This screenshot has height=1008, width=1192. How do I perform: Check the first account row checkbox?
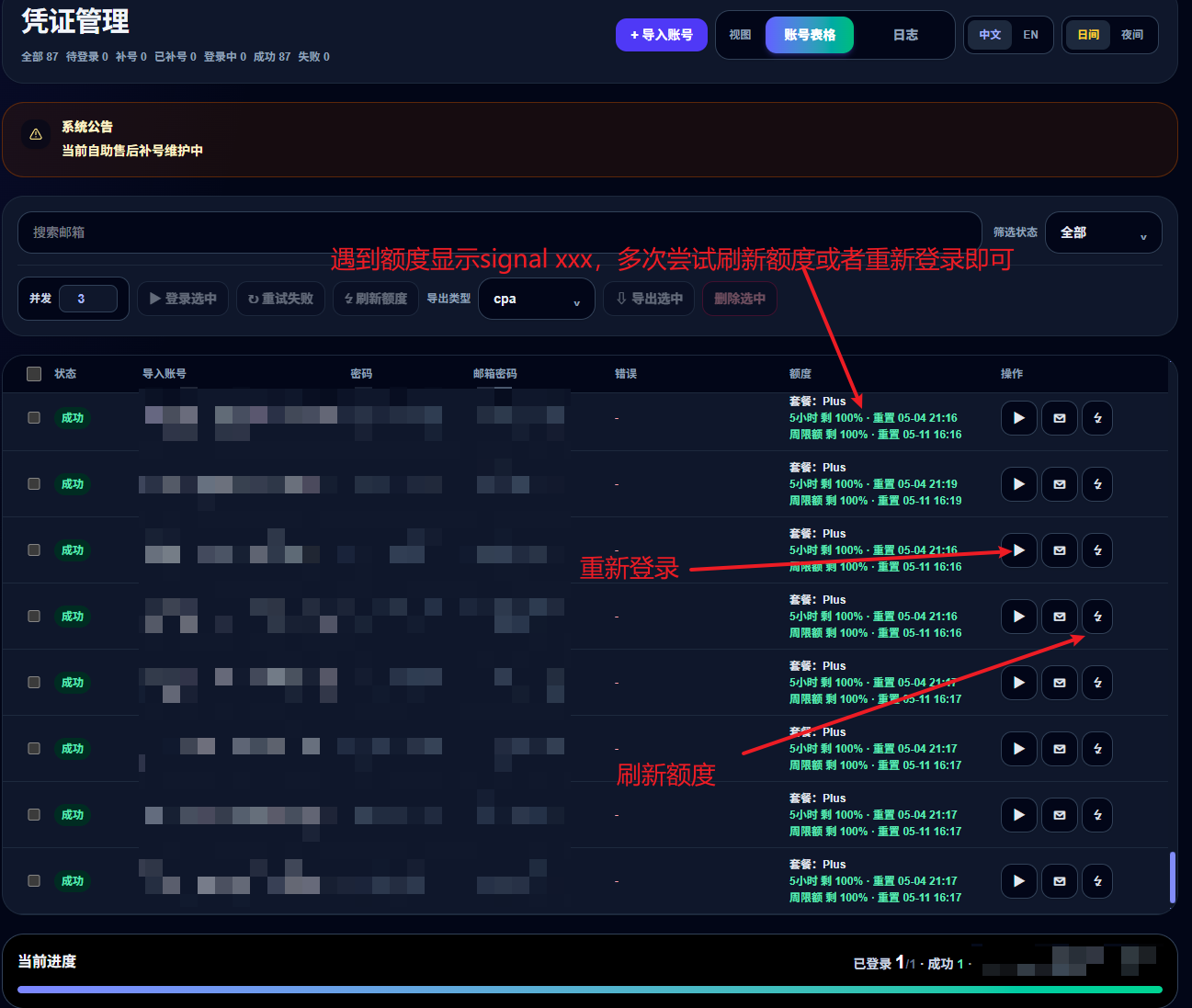[34, 417]
